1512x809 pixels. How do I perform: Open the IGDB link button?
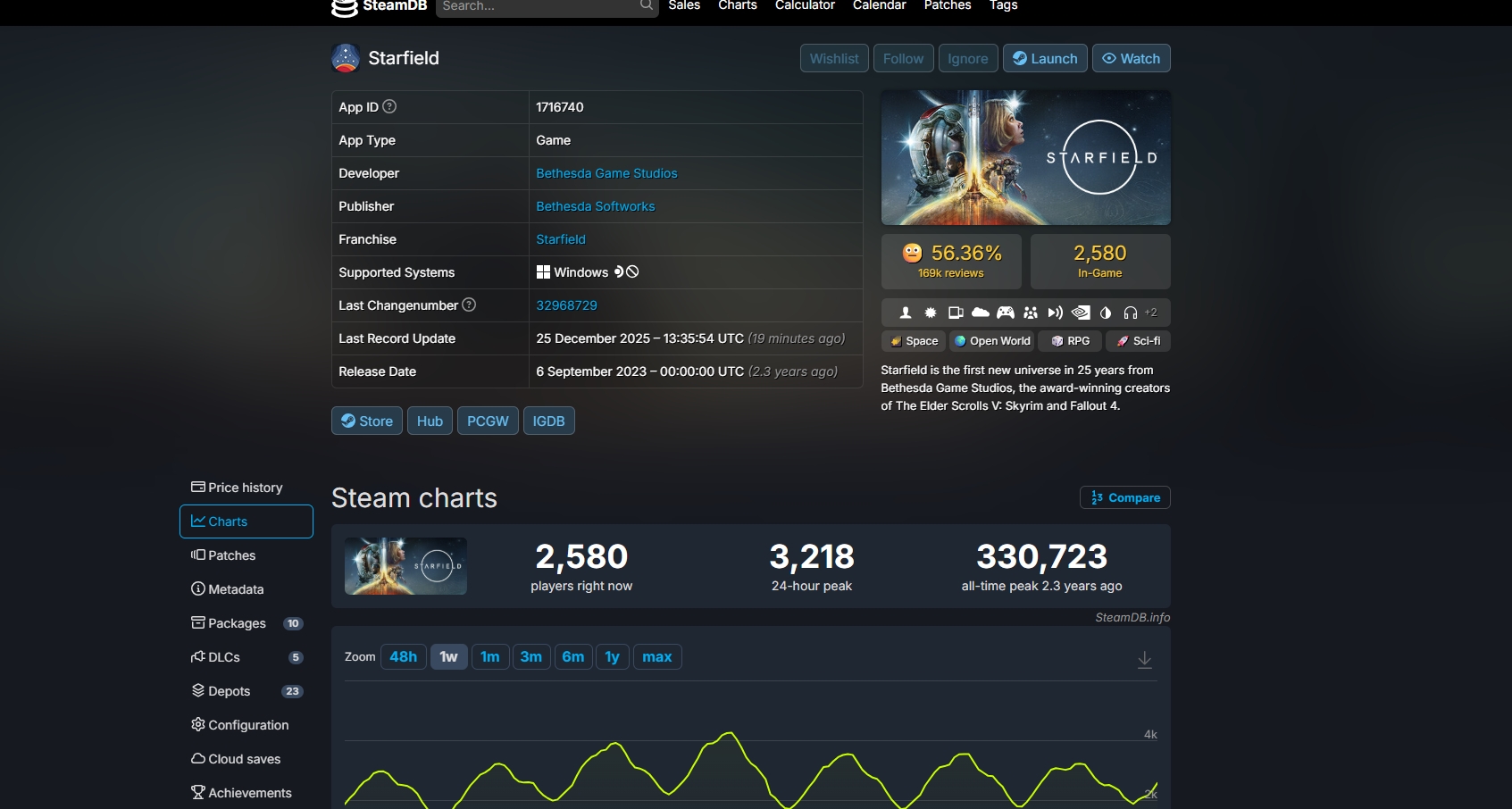pos(549,421)
